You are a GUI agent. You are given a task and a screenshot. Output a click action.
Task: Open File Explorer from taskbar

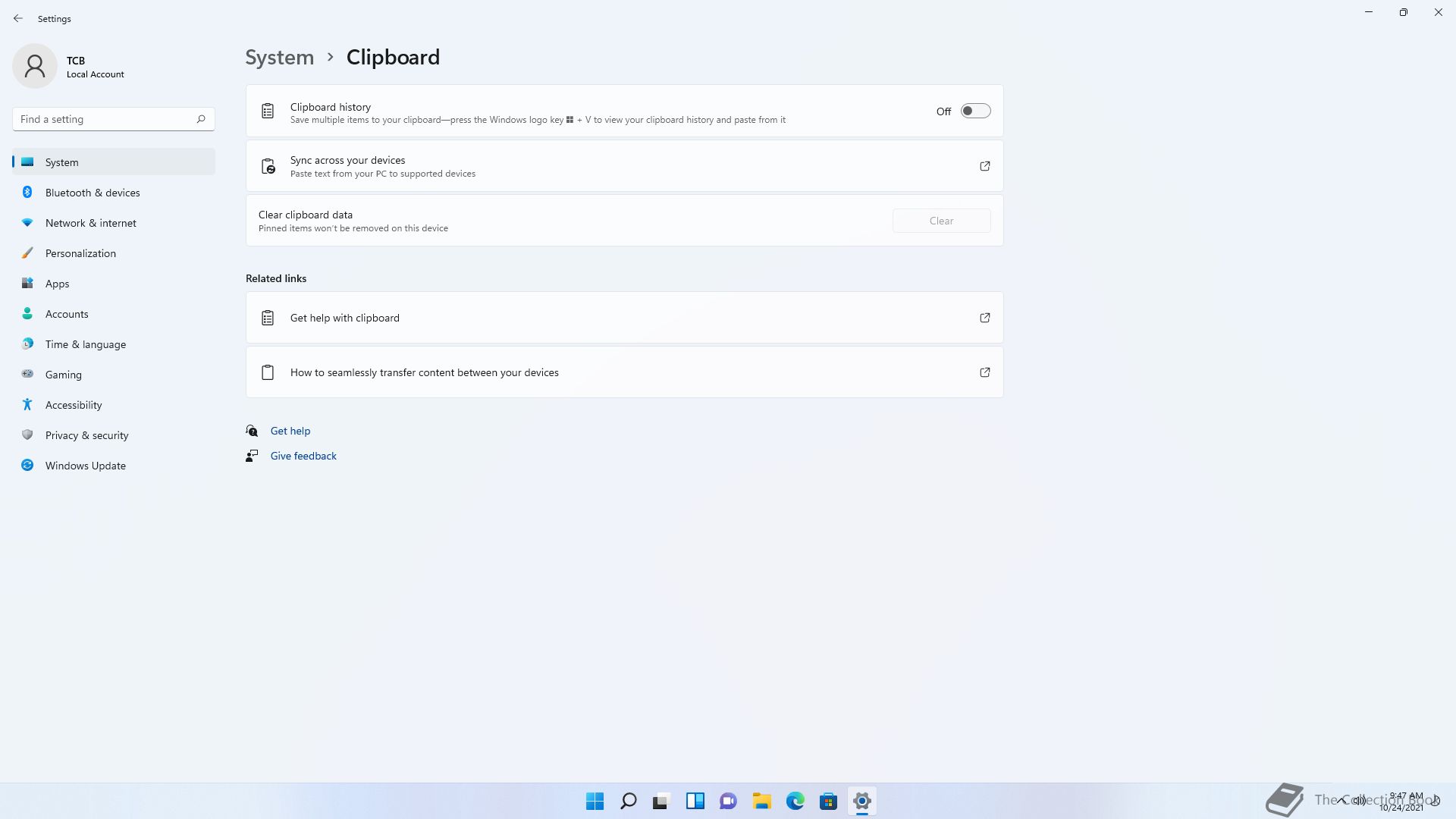pos(761,801)
